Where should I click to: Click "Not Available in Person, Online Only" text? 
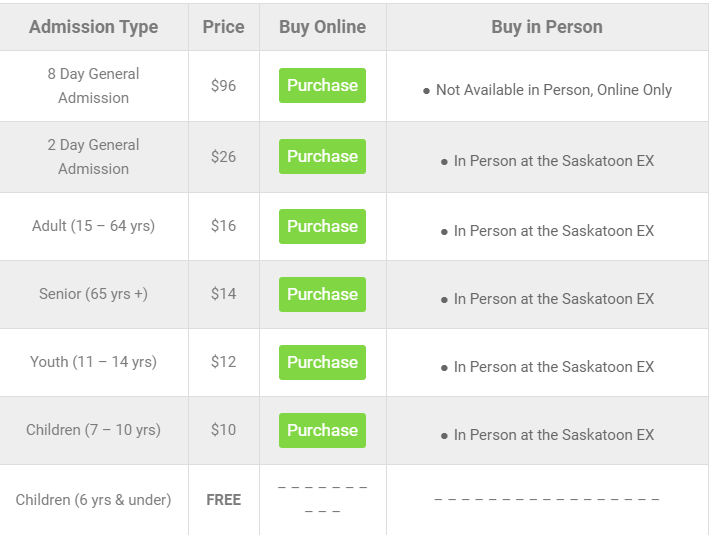click(x=553, y=90)
